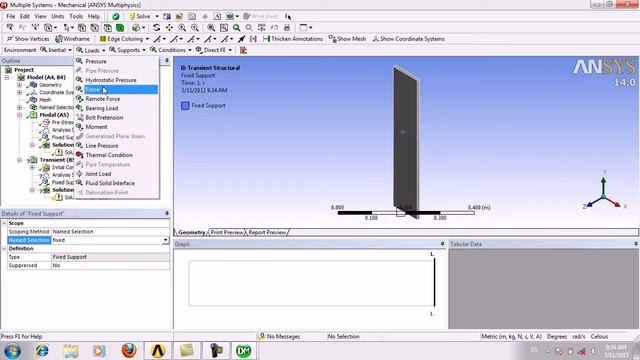Select the Box Zoom tool
The width and height of the screenshot is (640, 360).
click(x=195, y=27)
